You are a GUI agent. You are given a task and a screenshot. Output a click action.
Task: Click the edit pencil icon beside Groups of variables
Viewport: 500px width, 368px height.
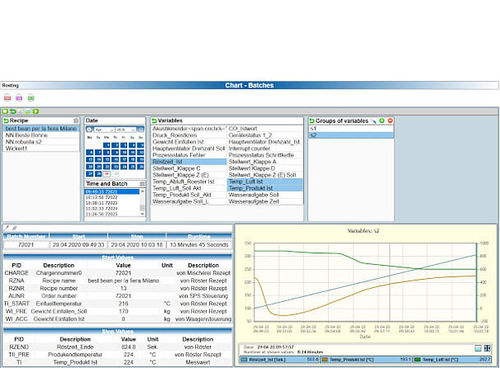tap(373, 121)
